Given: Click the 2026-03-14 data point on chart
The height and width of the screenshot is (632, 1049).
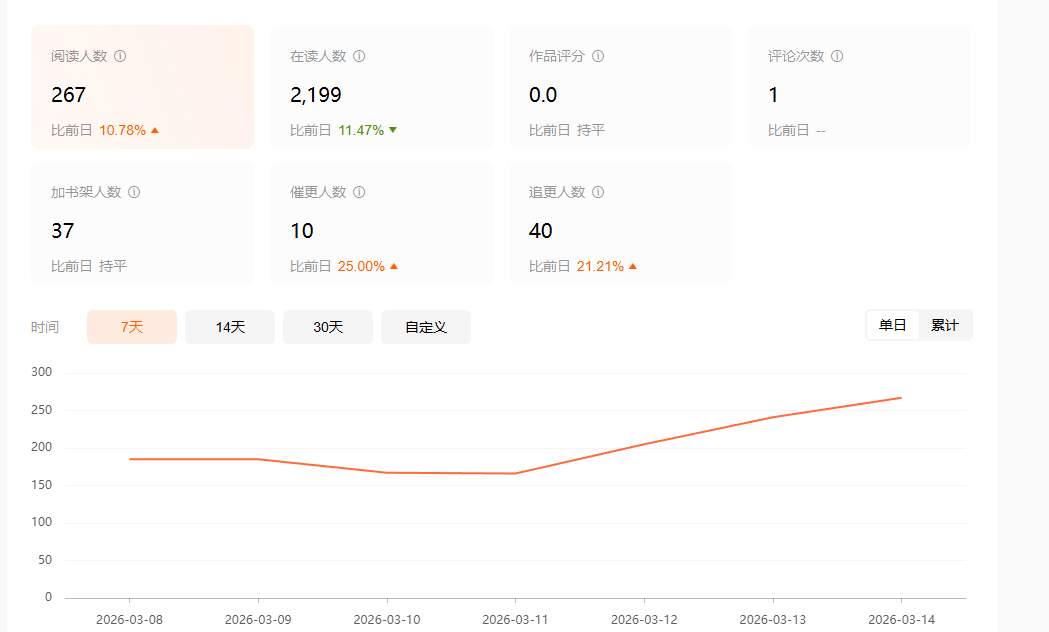Looking at the screenshot, I should click(x=901, y=398).
